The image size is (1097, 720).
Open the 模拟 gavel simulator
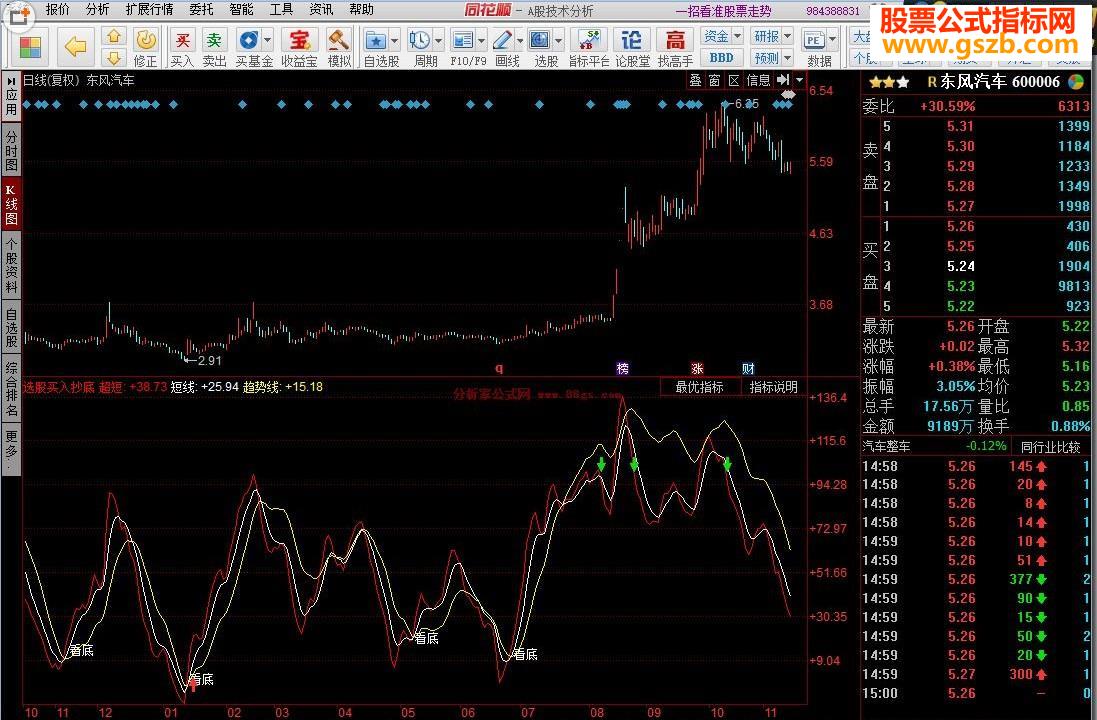[339, 48]
